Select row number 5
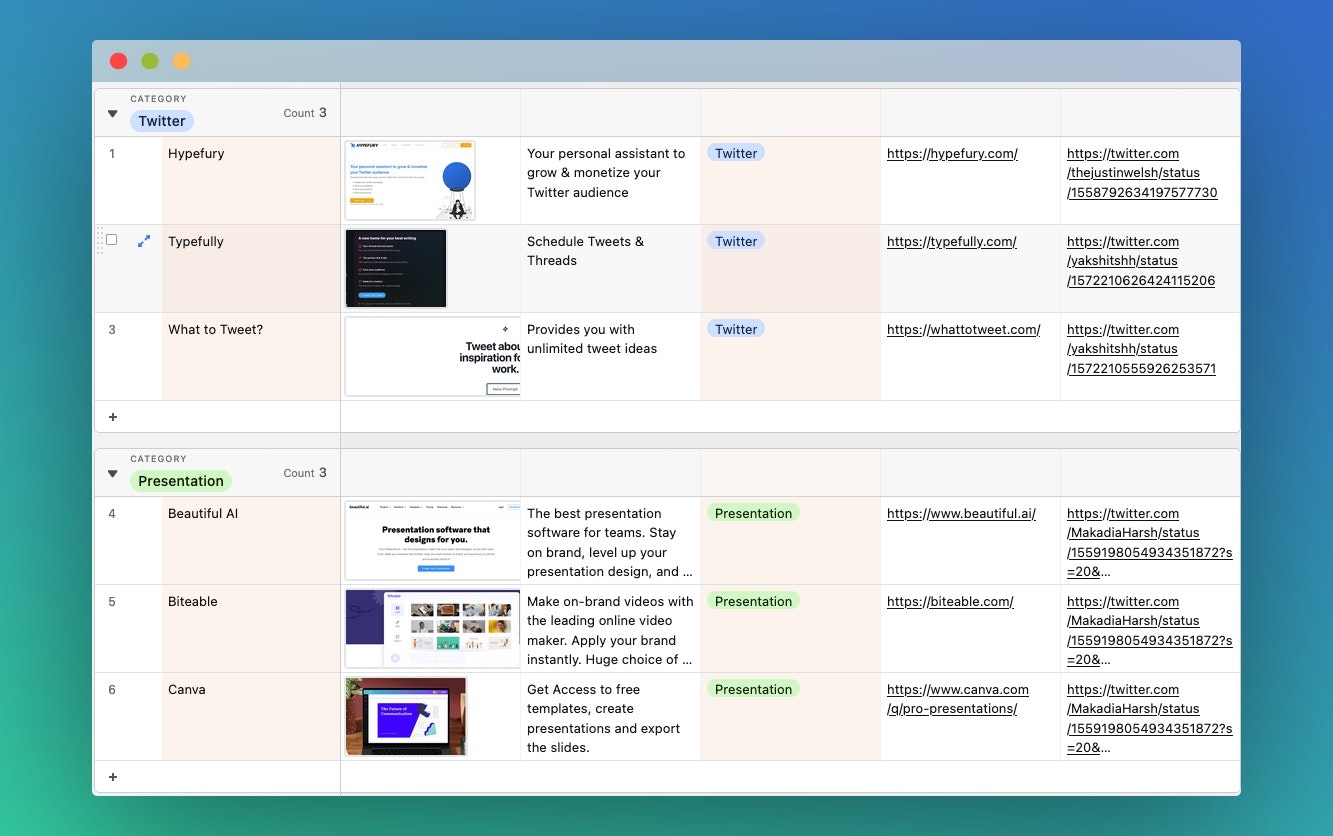Viewport: 1333px width, 836px height. click(x=112, y=602)
